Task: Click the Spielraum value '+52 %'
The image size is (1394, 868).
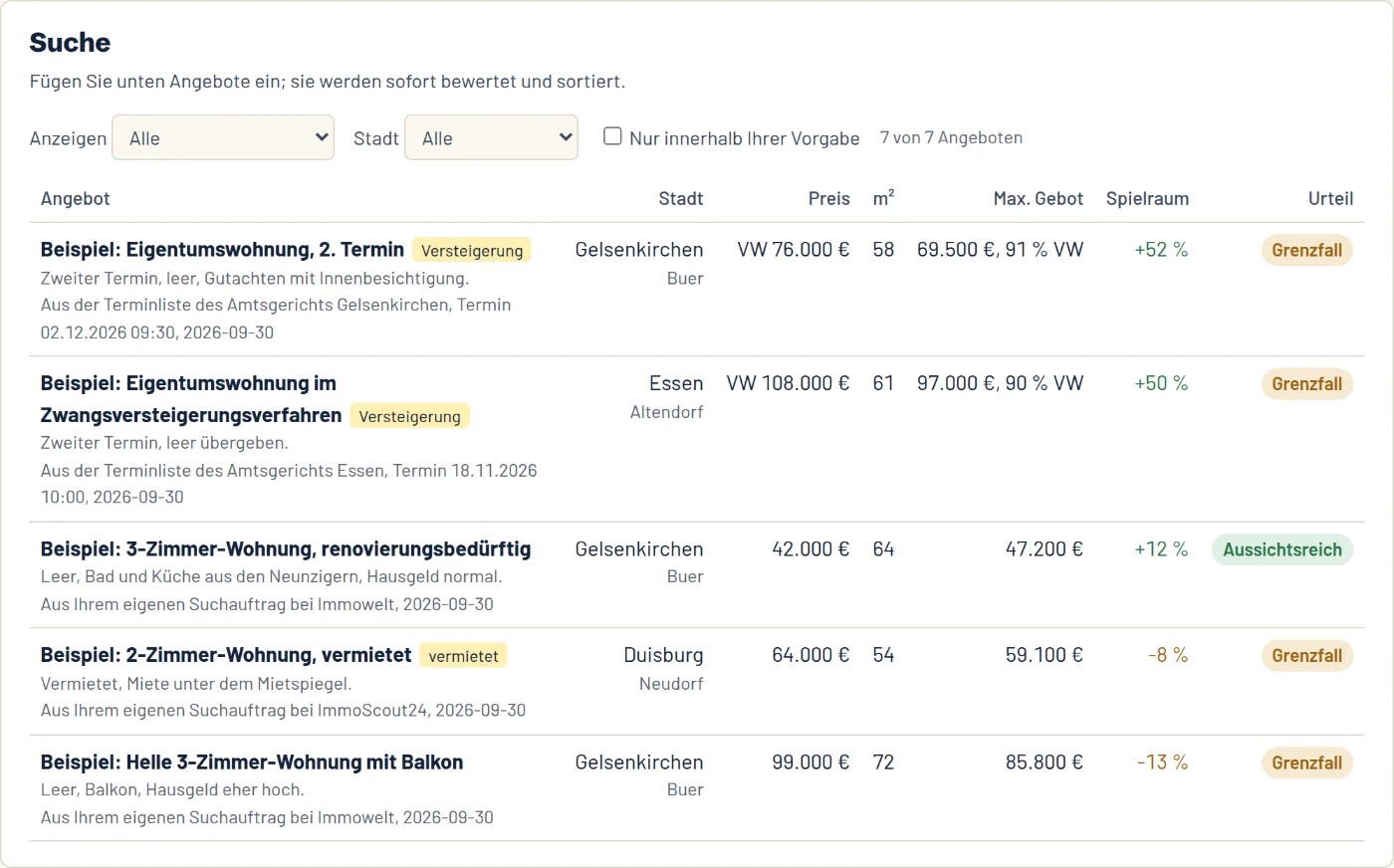Action: 1161,250
